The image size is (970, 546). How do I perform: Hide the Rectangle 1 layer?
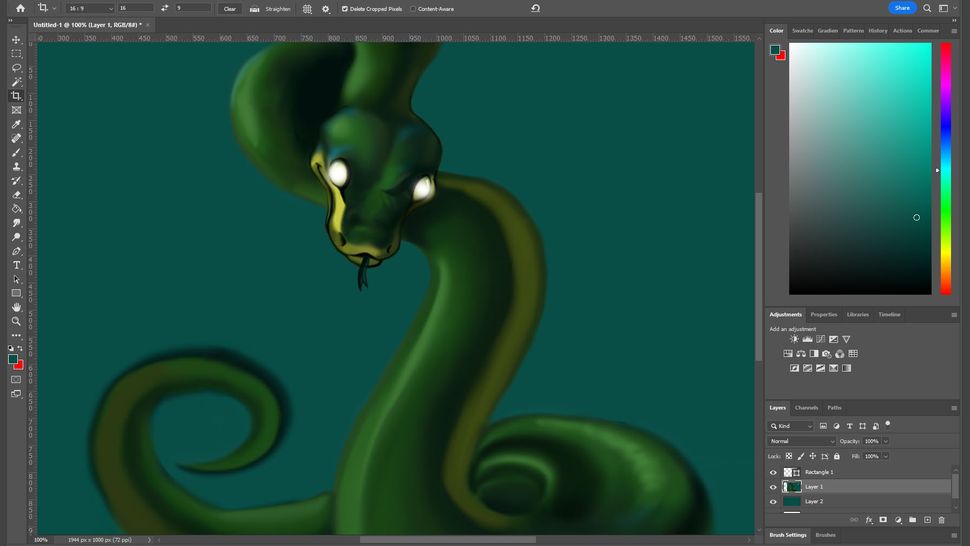point(773,472)
